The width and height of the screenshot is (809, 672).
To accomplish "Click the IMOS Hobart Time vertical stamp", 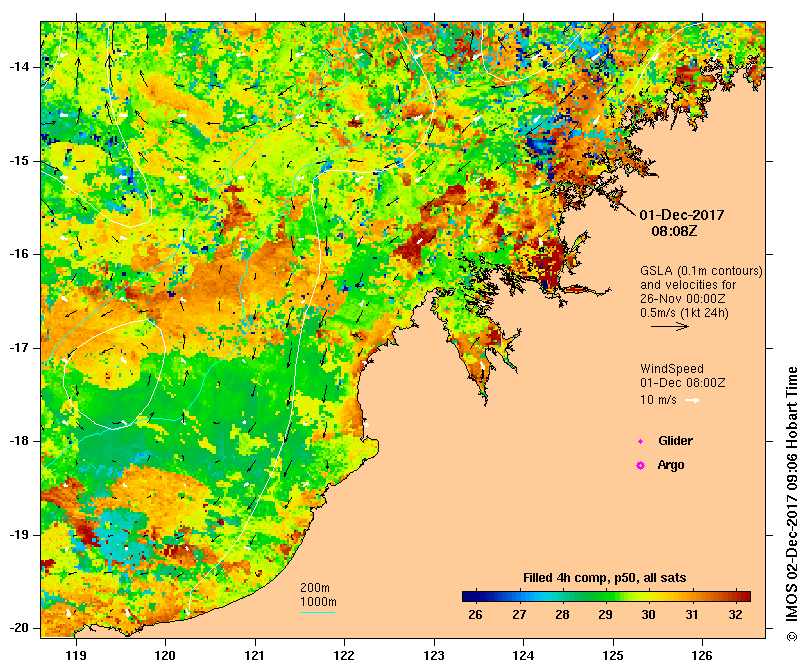I will coord(792,504).
